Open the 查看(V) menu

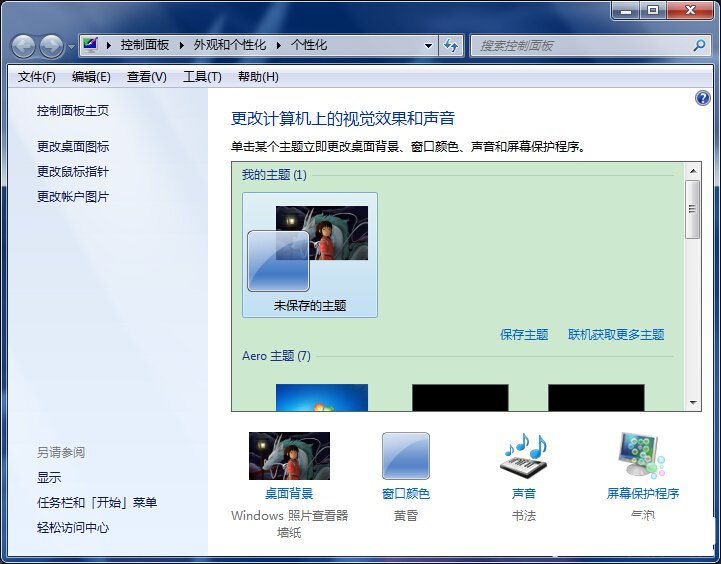(147, 77)
